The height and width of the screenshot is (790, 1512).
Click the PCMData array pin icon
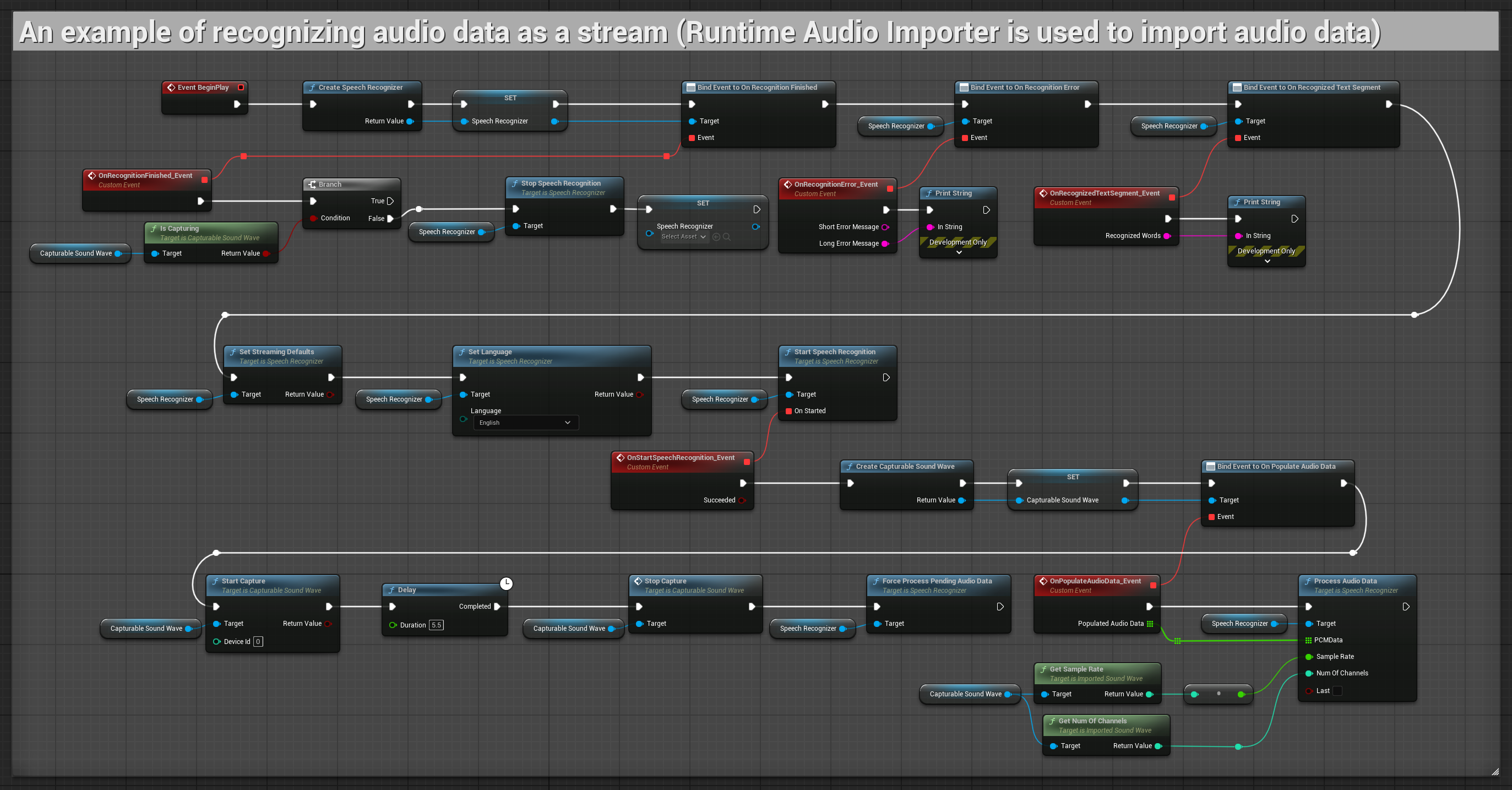tap(1308, 640)
